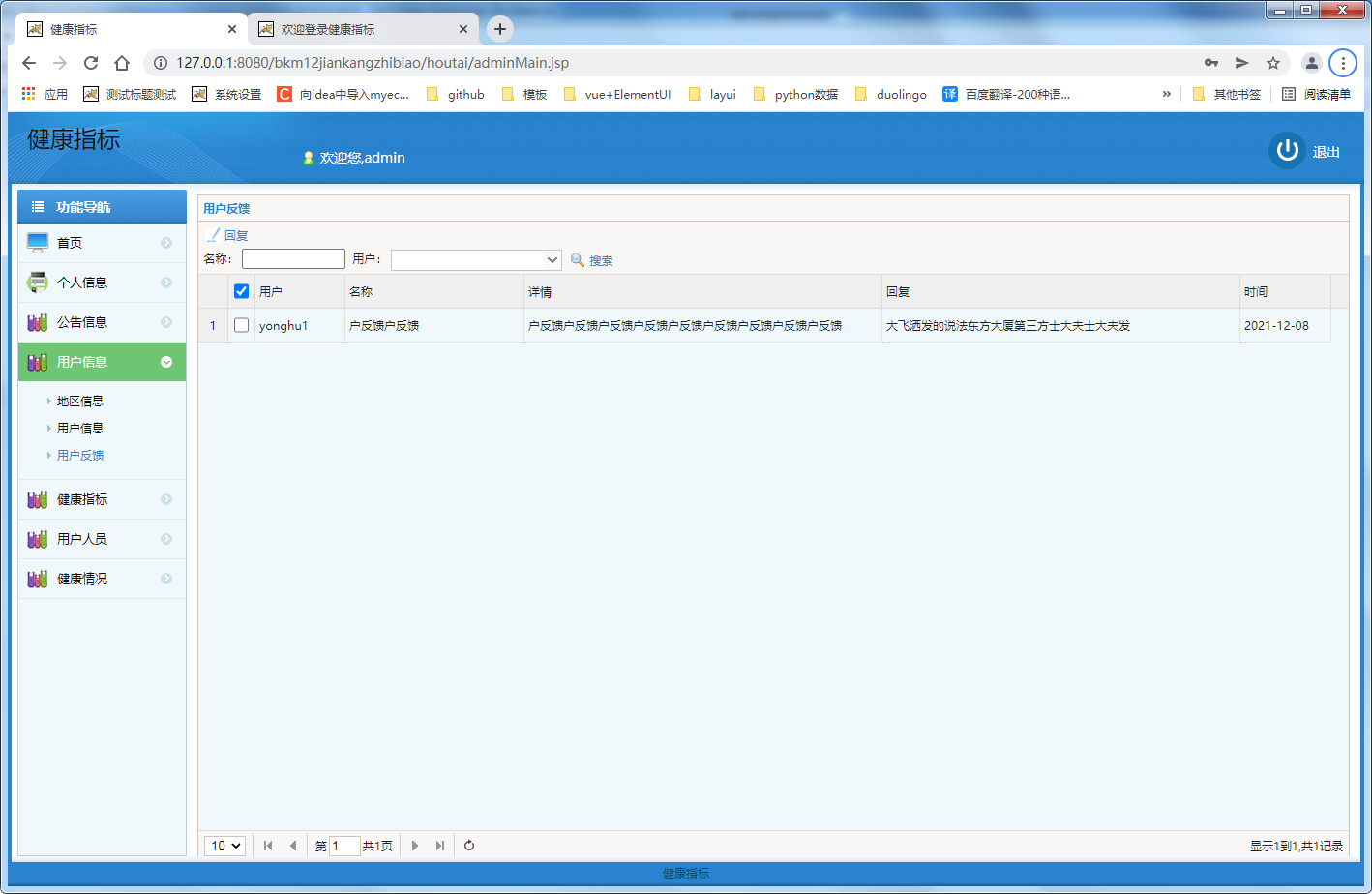Go to the previous page of results
The width and height of the screenshot is (1372, 894).
(x=293, y=846)
